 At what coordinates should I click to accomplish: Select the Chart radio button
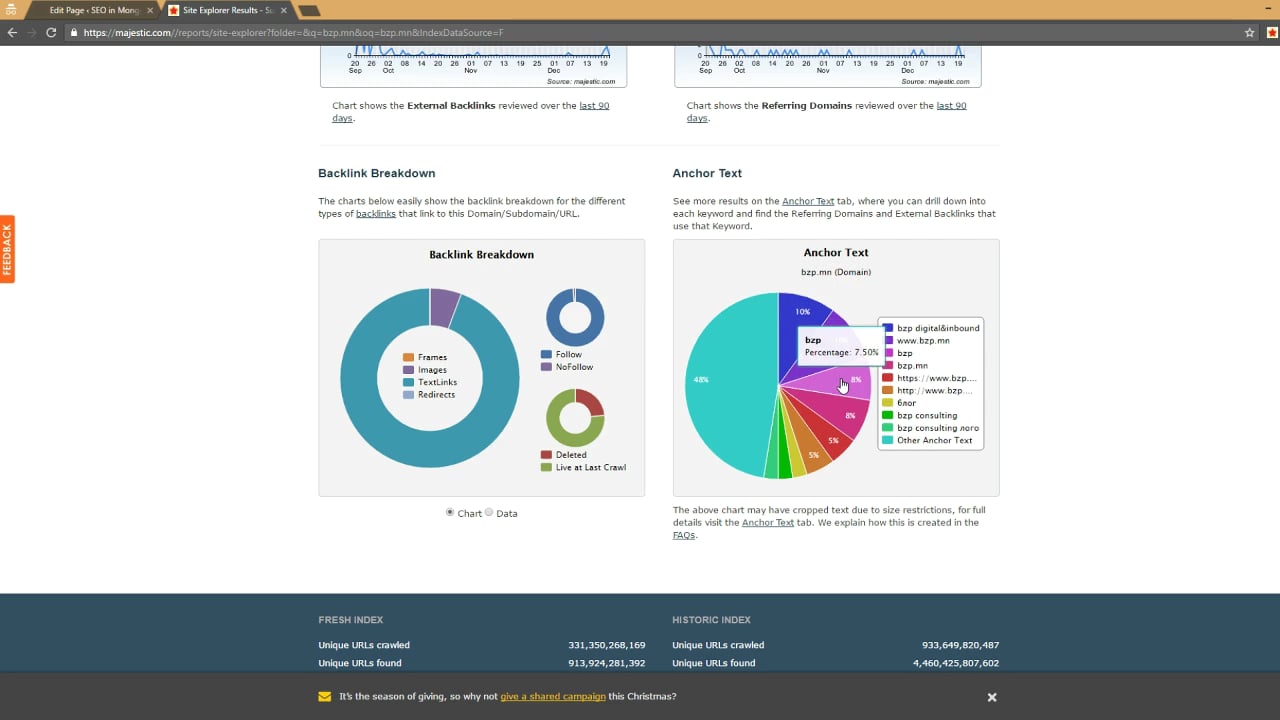click(450, 512)
